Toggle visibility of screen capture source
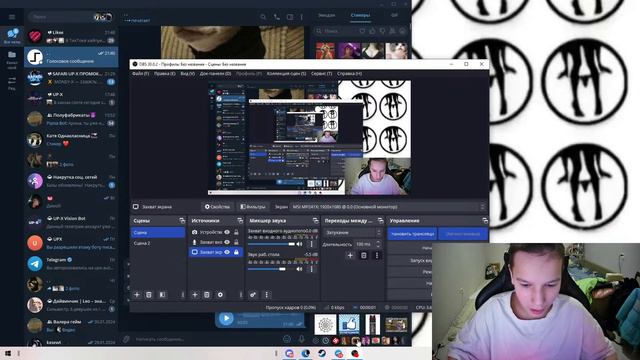This screenshot has width=640, height=360. coord(227,252)
